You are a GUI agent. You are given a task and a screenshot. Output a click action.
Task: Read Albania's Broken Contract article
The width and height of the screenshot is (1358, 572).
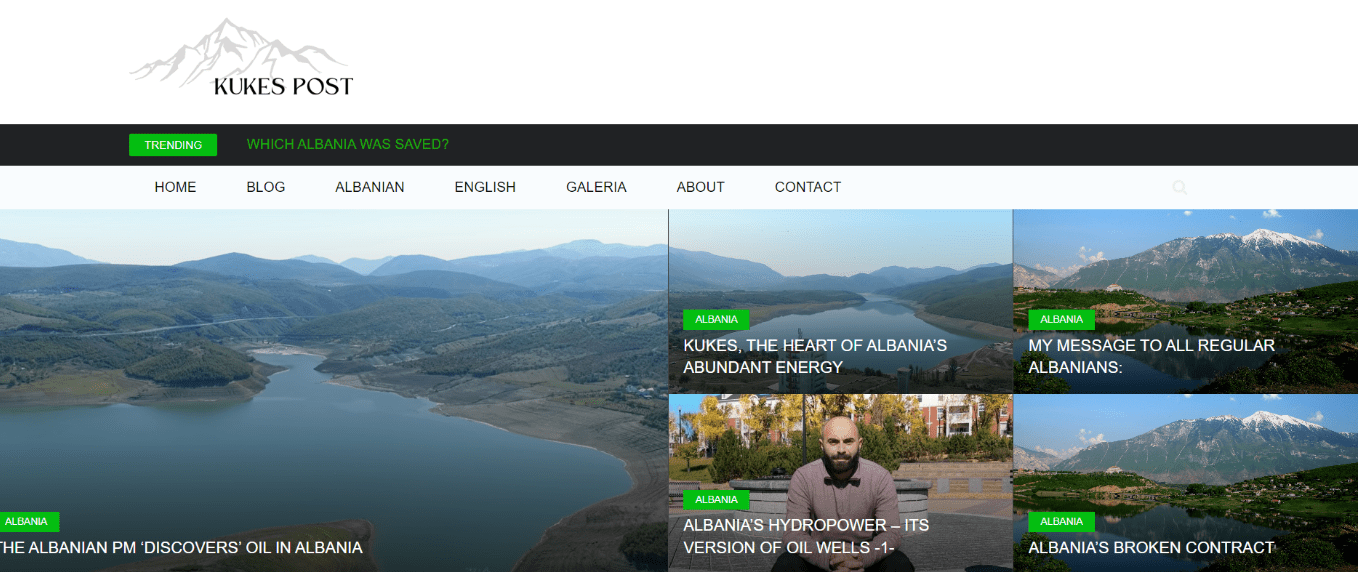point(1151,548)
